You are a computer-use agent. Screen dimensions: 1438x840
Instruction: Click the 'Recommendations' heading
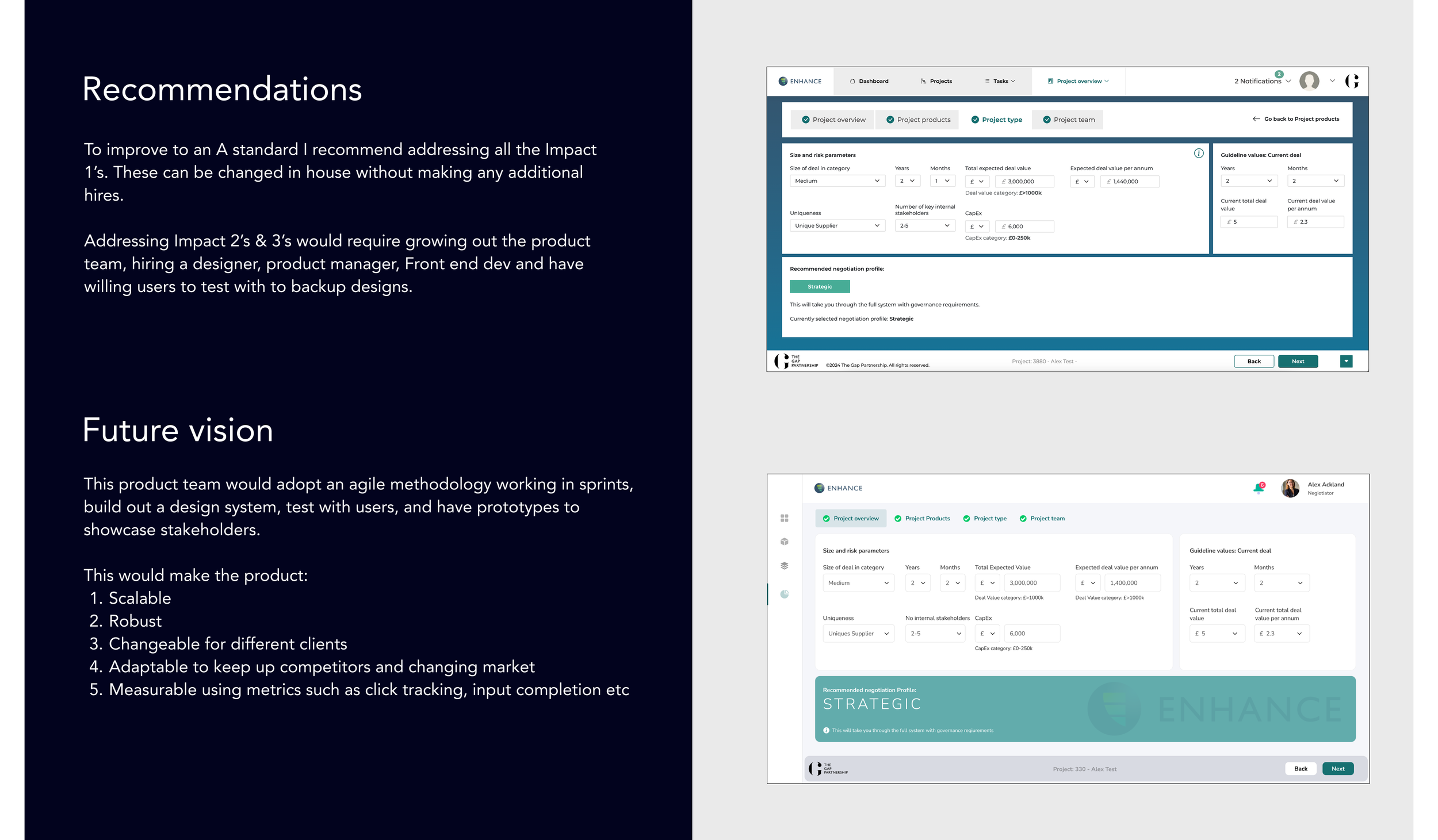pyautogui.click(x=222, y=89)
